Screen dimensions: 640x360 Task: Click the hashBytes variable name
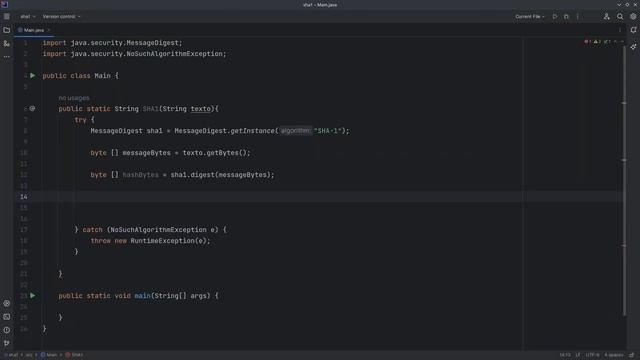tap(140, 175)
